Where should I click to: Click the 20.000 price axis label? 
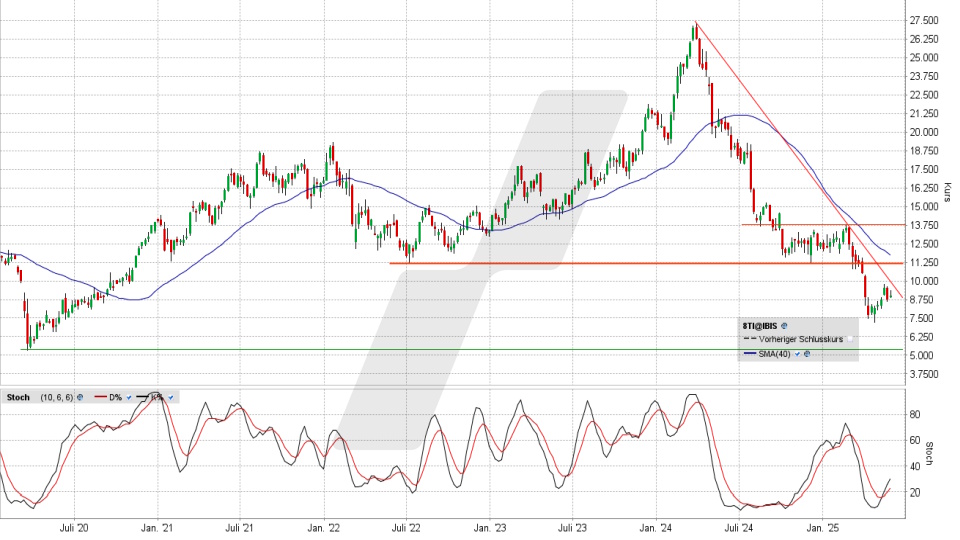point(924,132)
